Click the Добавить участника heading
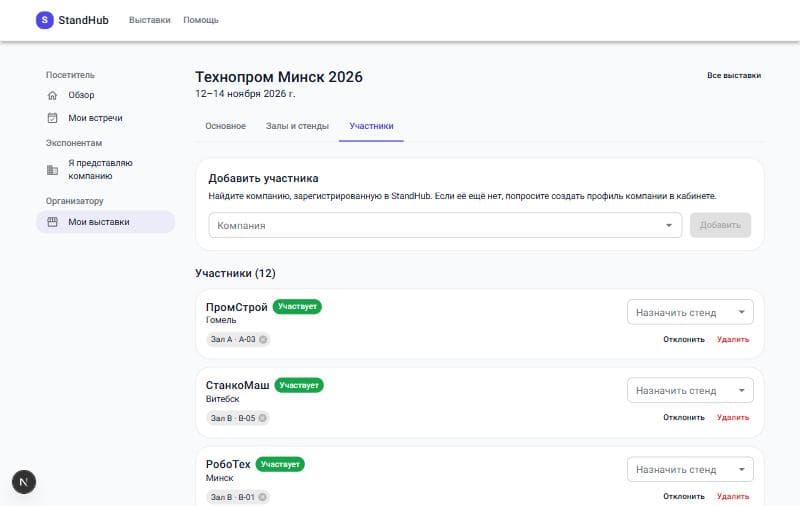 pyautogui.click(x=263, y=179)
